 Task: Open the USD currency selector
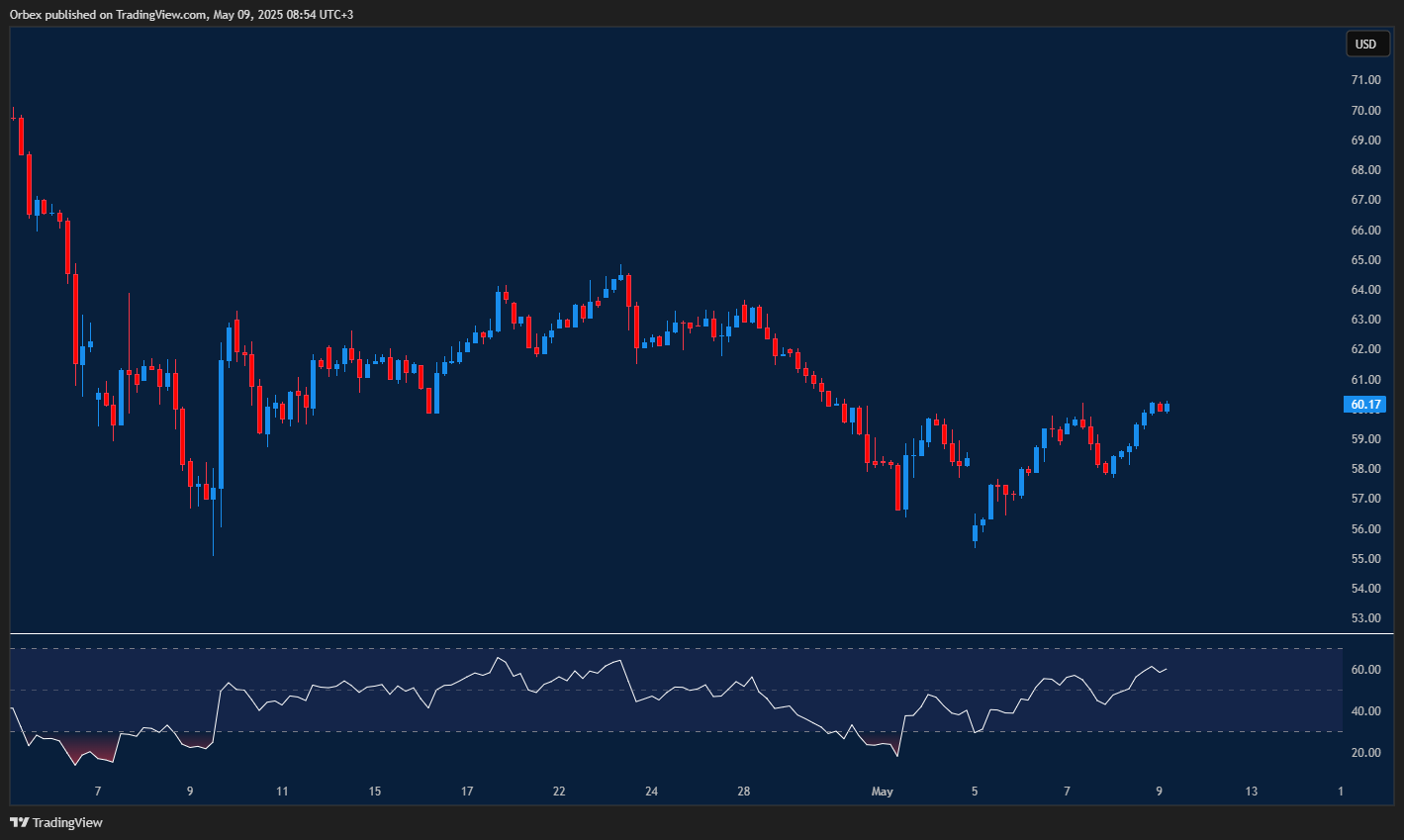[1365, 45]
